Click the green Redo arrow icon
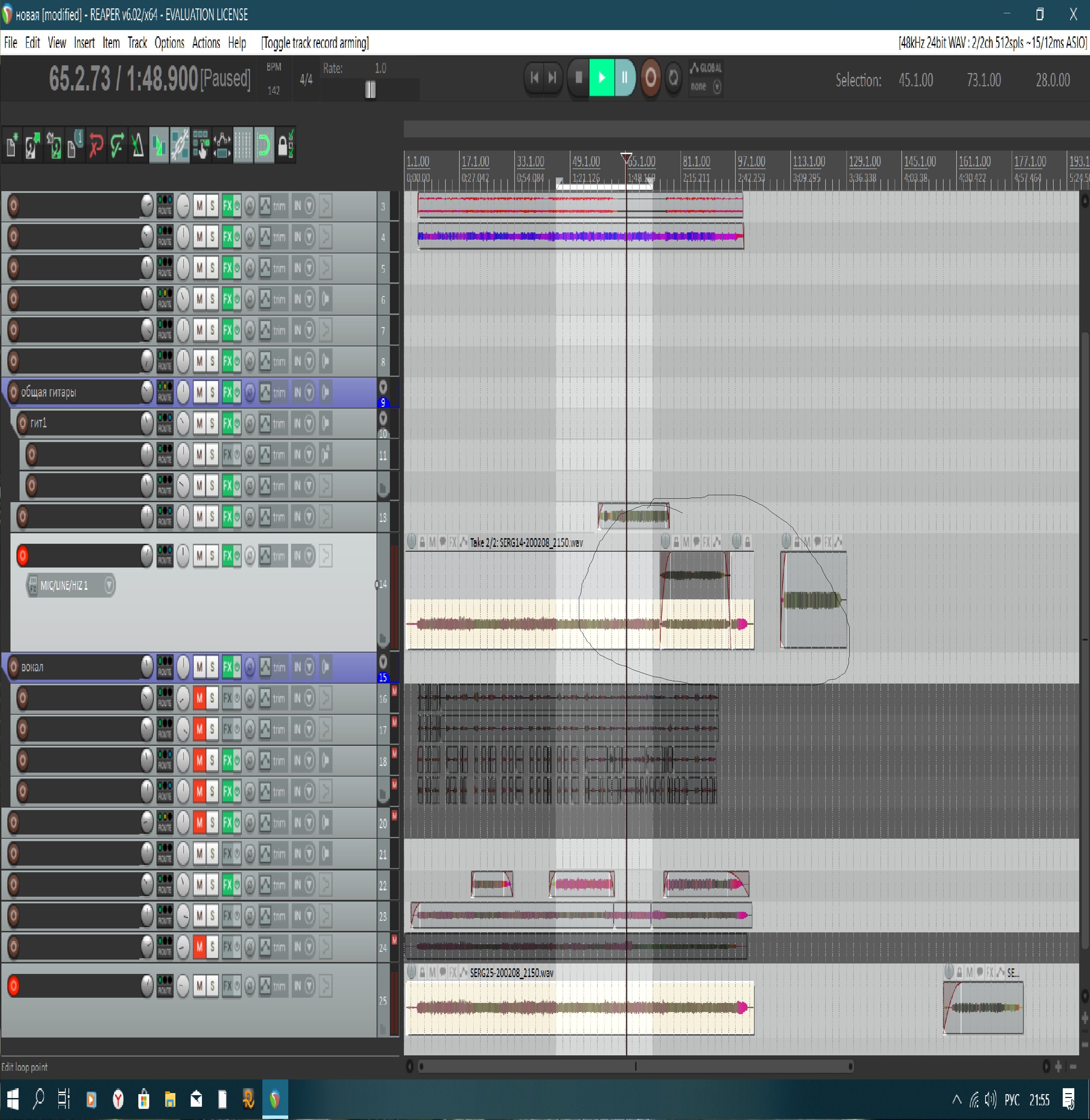1090x1120 pixels. click(117, 145)
